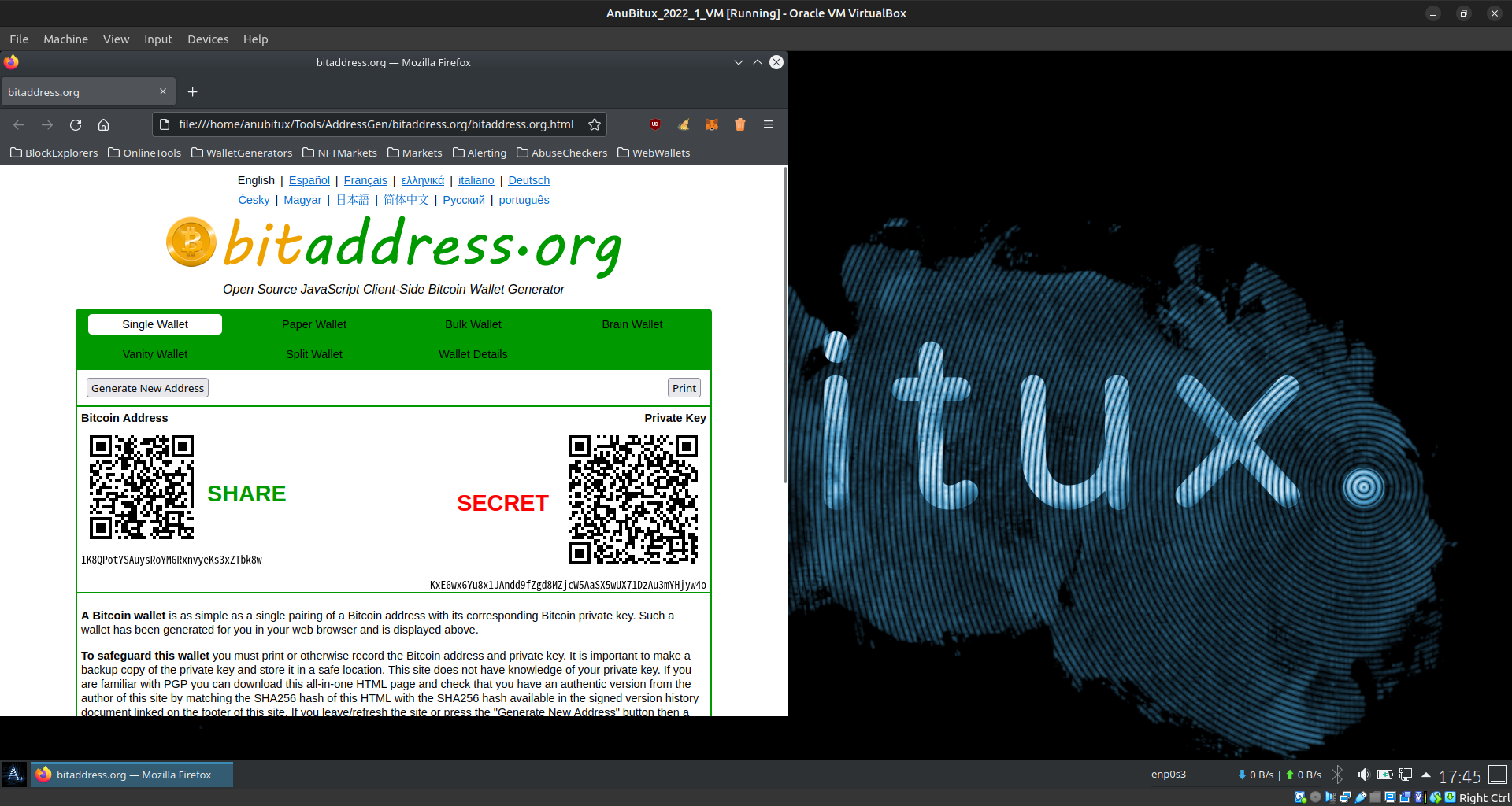This screenshot has height=806, width=1512.
Task: Switch language to Русский
Action: pyautogui.click(x=464, y=200)
